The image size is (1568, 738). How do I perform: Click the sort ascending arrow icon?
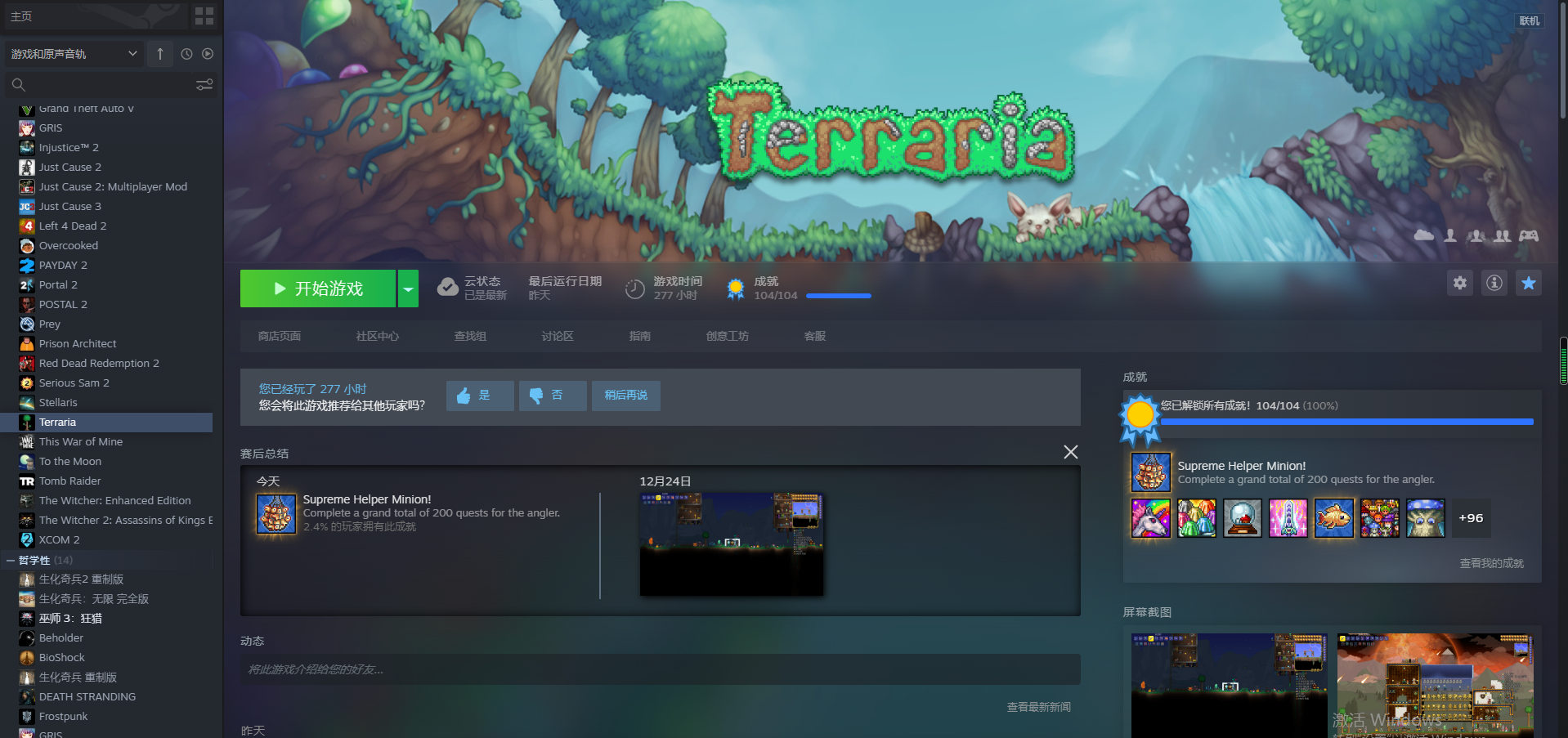click(x=160, y=54)
